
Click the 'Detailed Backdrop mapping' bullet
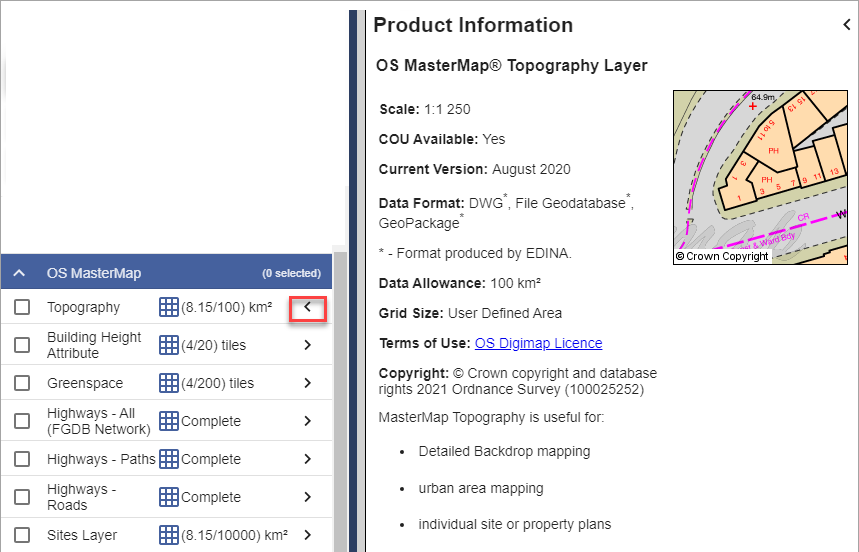point(504,451)
